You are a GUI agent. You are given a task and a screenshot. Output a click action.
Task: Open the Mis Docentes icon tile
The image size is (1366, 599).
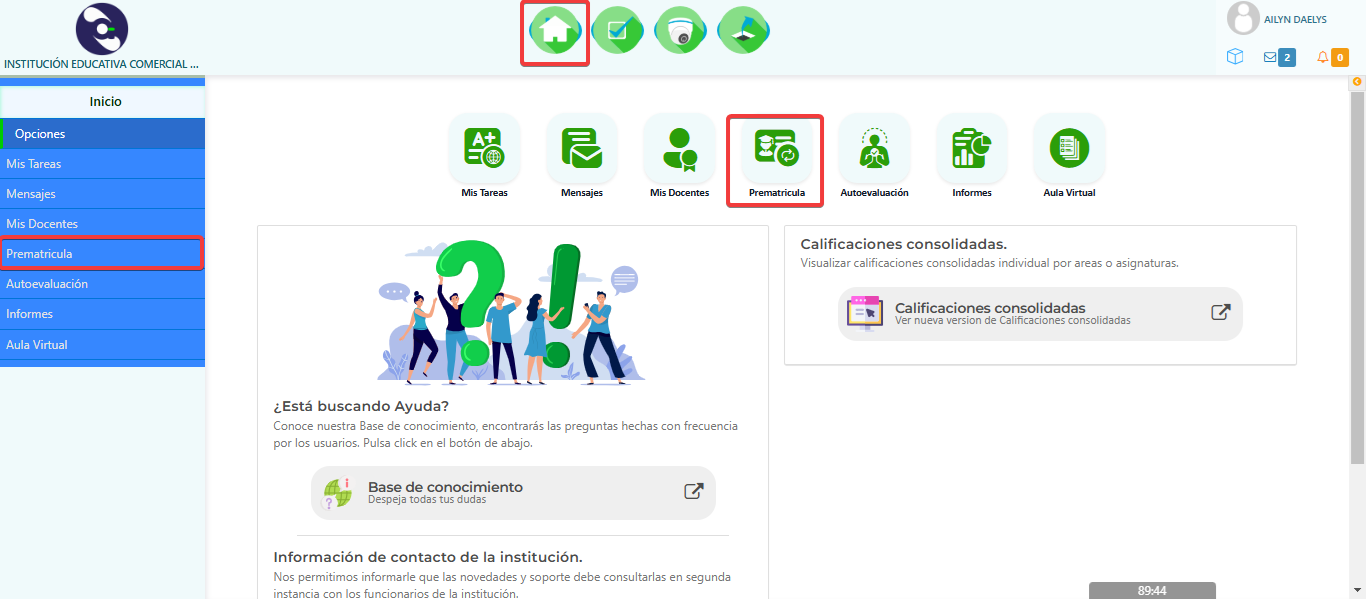click(679, 148)
